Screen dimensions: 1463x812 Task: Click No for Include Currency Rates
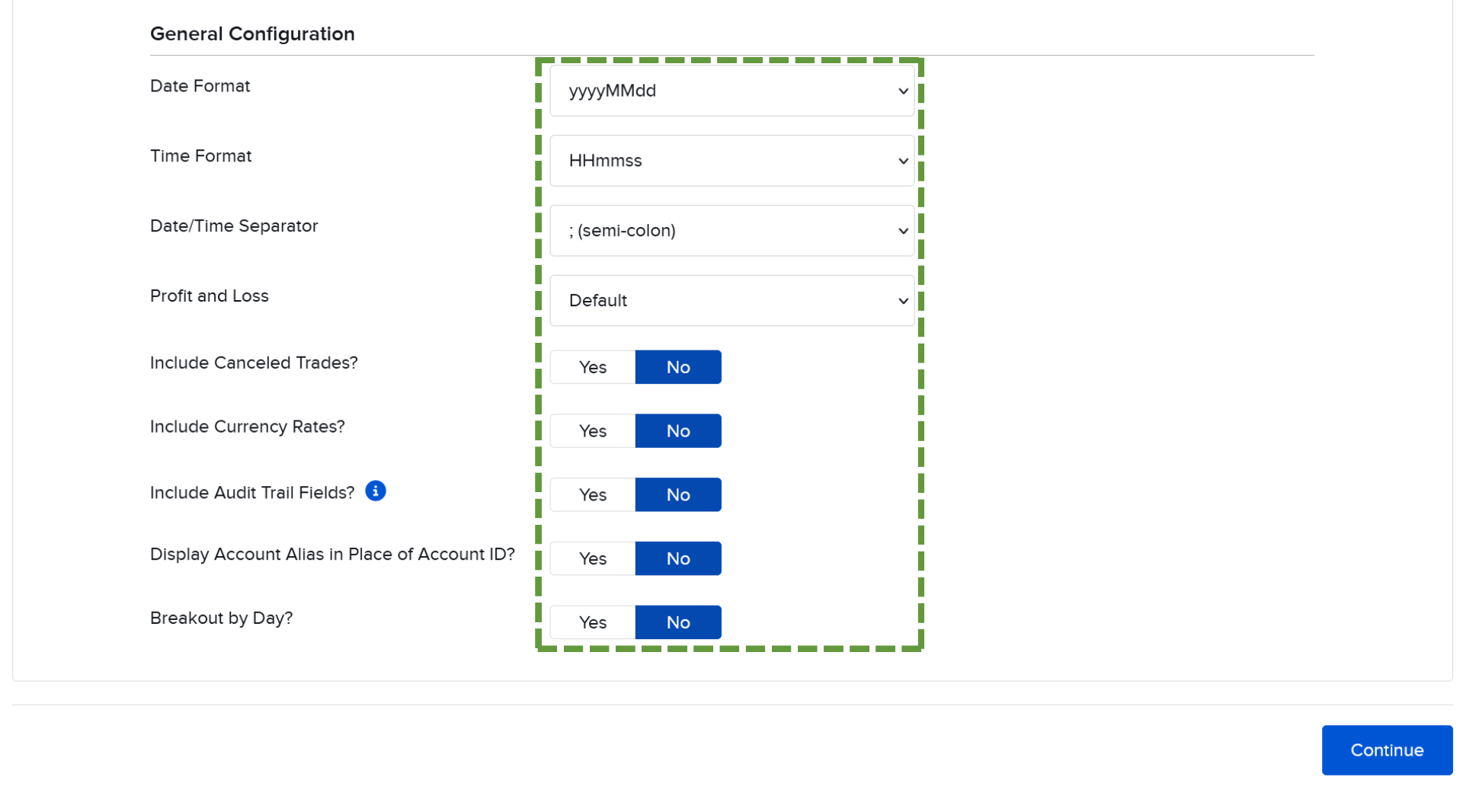[x=677, y=430]
